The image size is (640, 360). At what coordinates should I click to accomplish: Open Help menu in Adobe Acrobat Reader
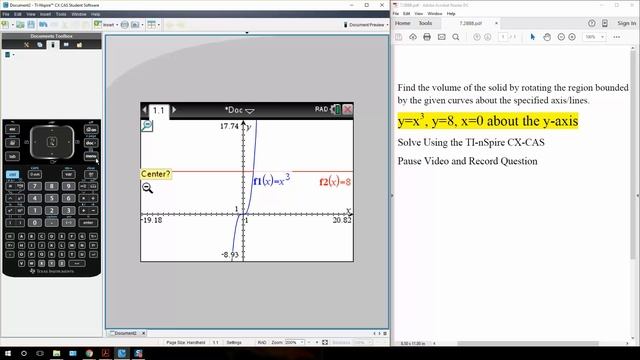(x=451, y=13)
